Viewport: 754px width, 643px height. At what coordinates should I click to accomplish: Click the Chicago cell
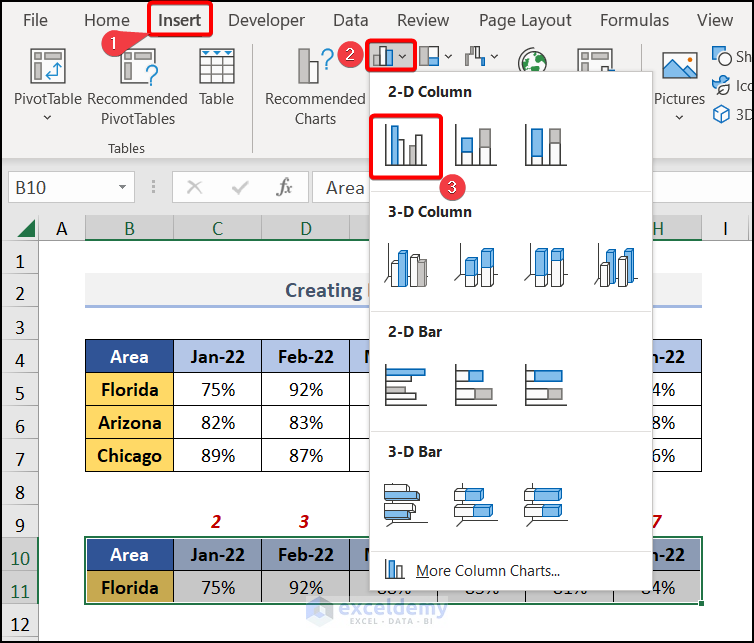point(129,455)
